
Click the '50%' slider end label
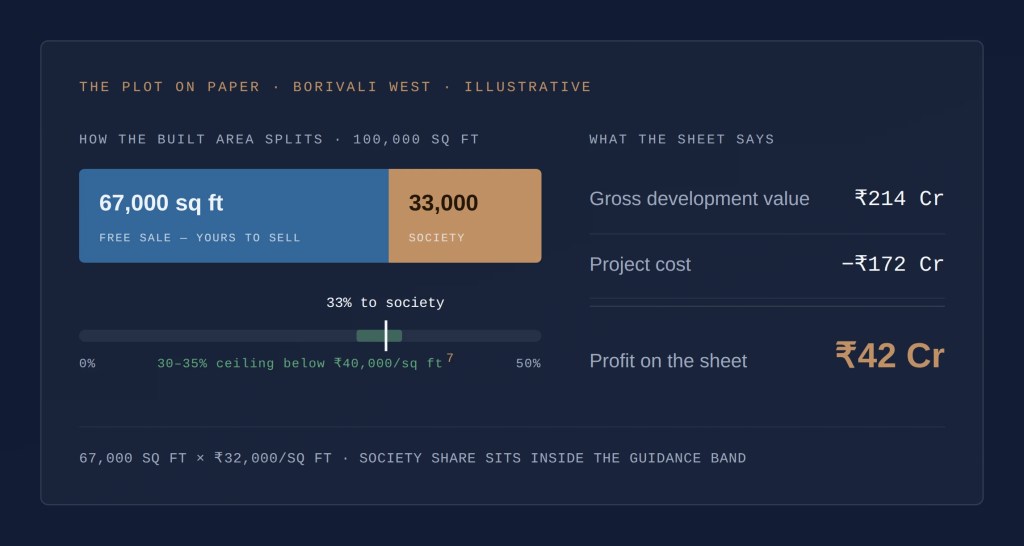pyautogui.click(x=528, y=364)
